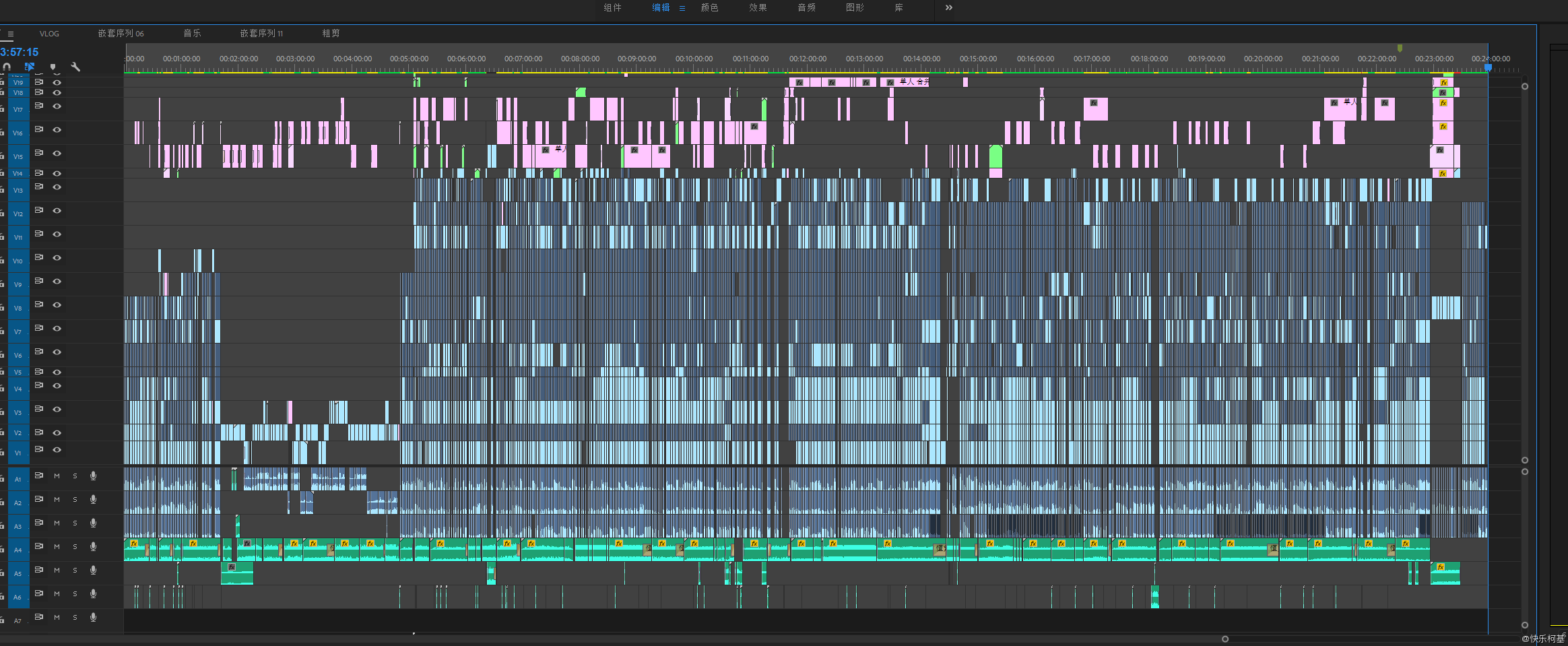
Task: Enable voice-over record on track A2
Action: click(x=93, y=499)
